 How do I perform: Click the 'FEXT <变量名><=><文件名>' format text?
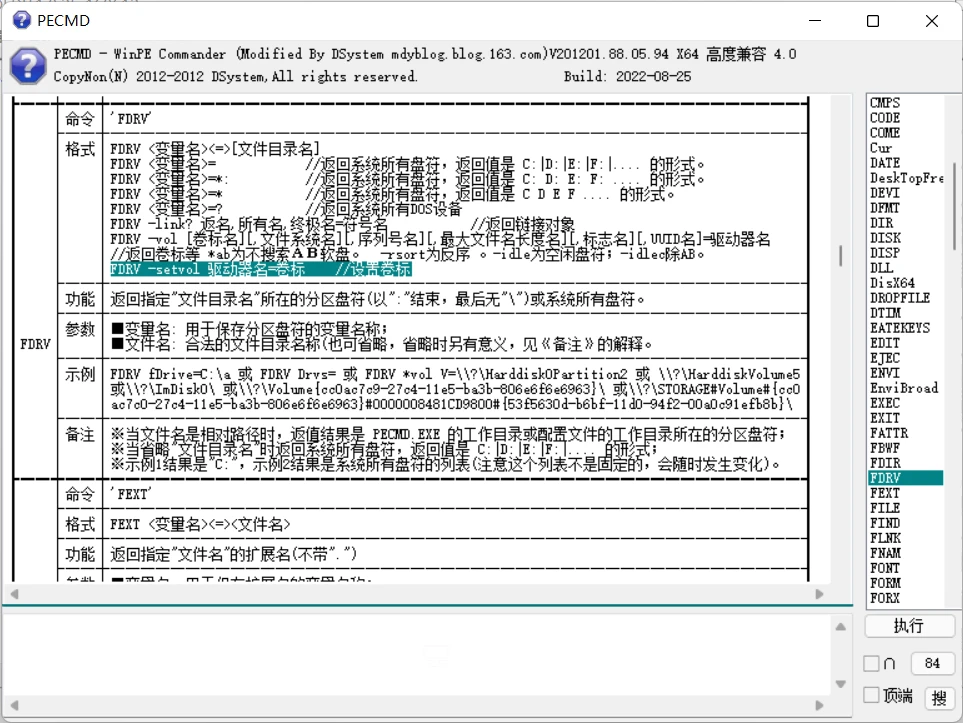pyautogui.click(x=200, y=525)
